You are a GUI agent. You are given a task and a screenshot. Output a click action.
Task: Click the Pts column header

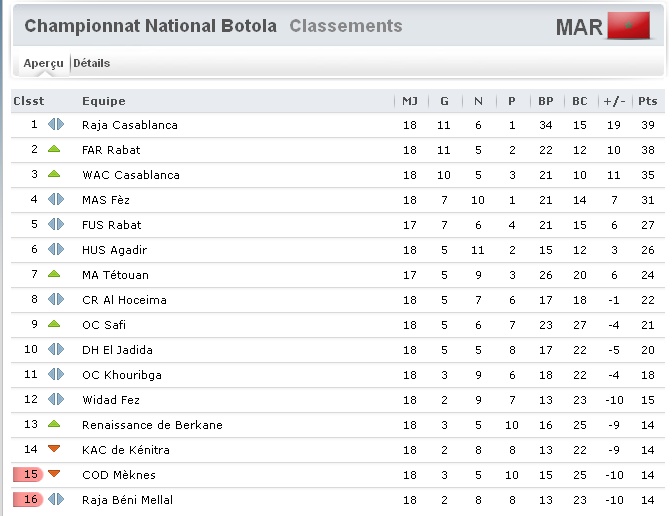[648, 101]
